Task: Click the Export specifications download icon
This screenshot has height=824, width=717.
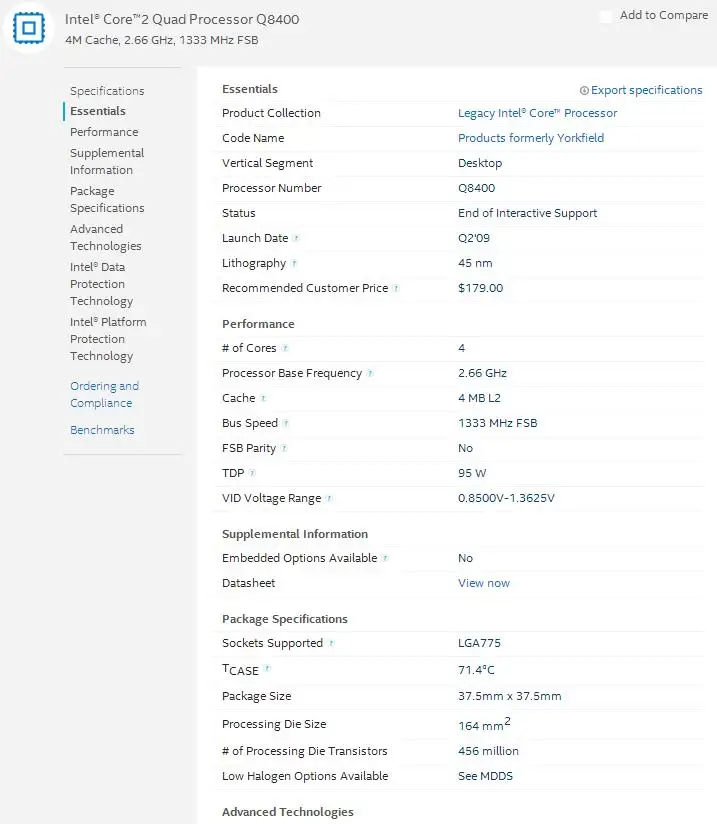Action: coord(585,91)
